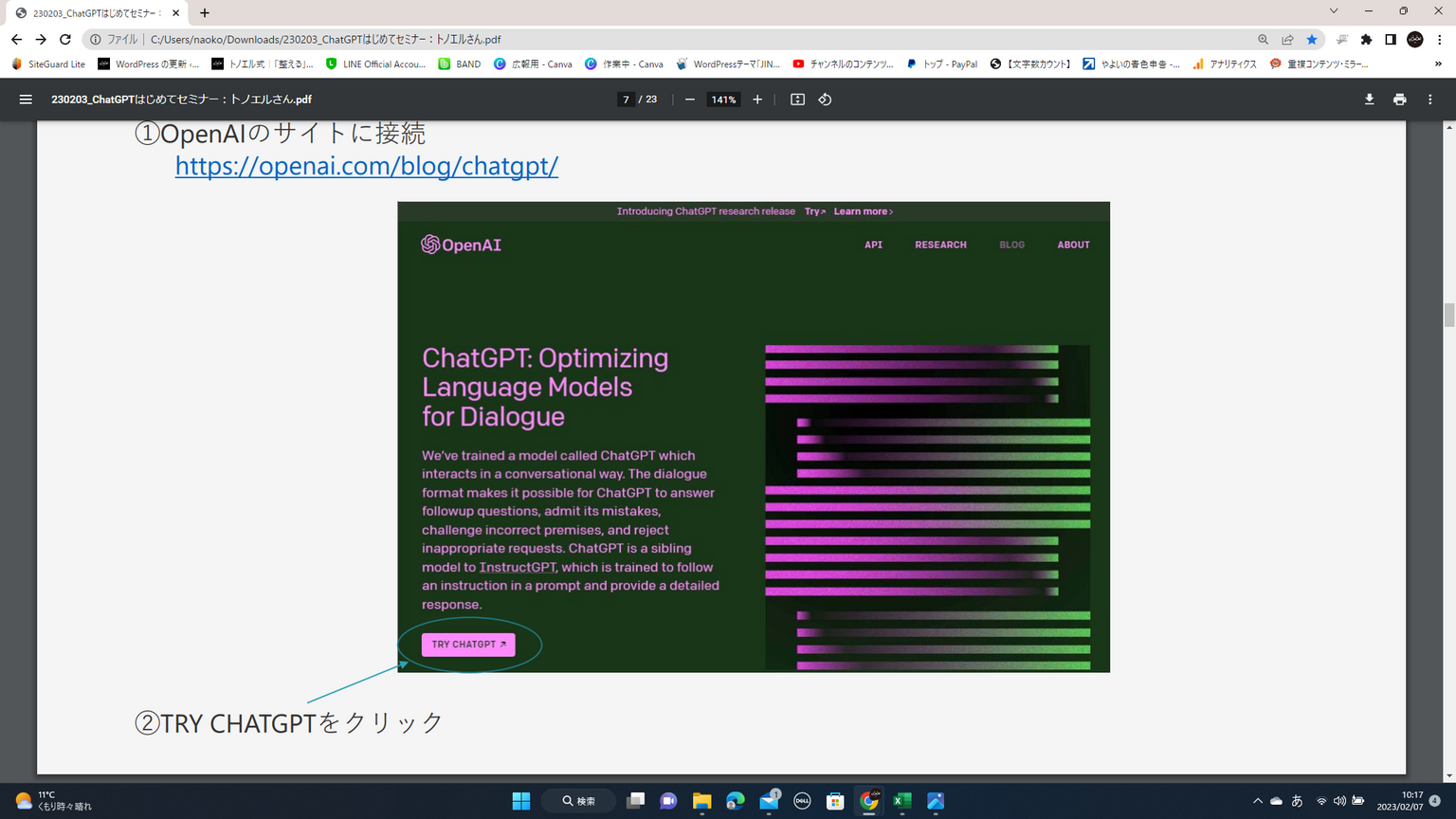The width and height of the screenshot is (1456, 819).
Task: Click the PDF zoom out minus button
Action: 690,100
